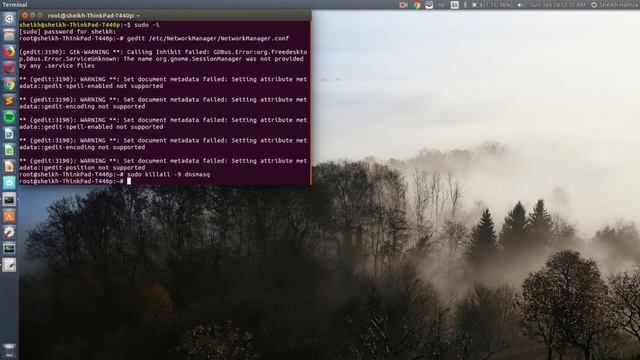
Task: Open the keyboard layout indicator
Action: (455, 5)
